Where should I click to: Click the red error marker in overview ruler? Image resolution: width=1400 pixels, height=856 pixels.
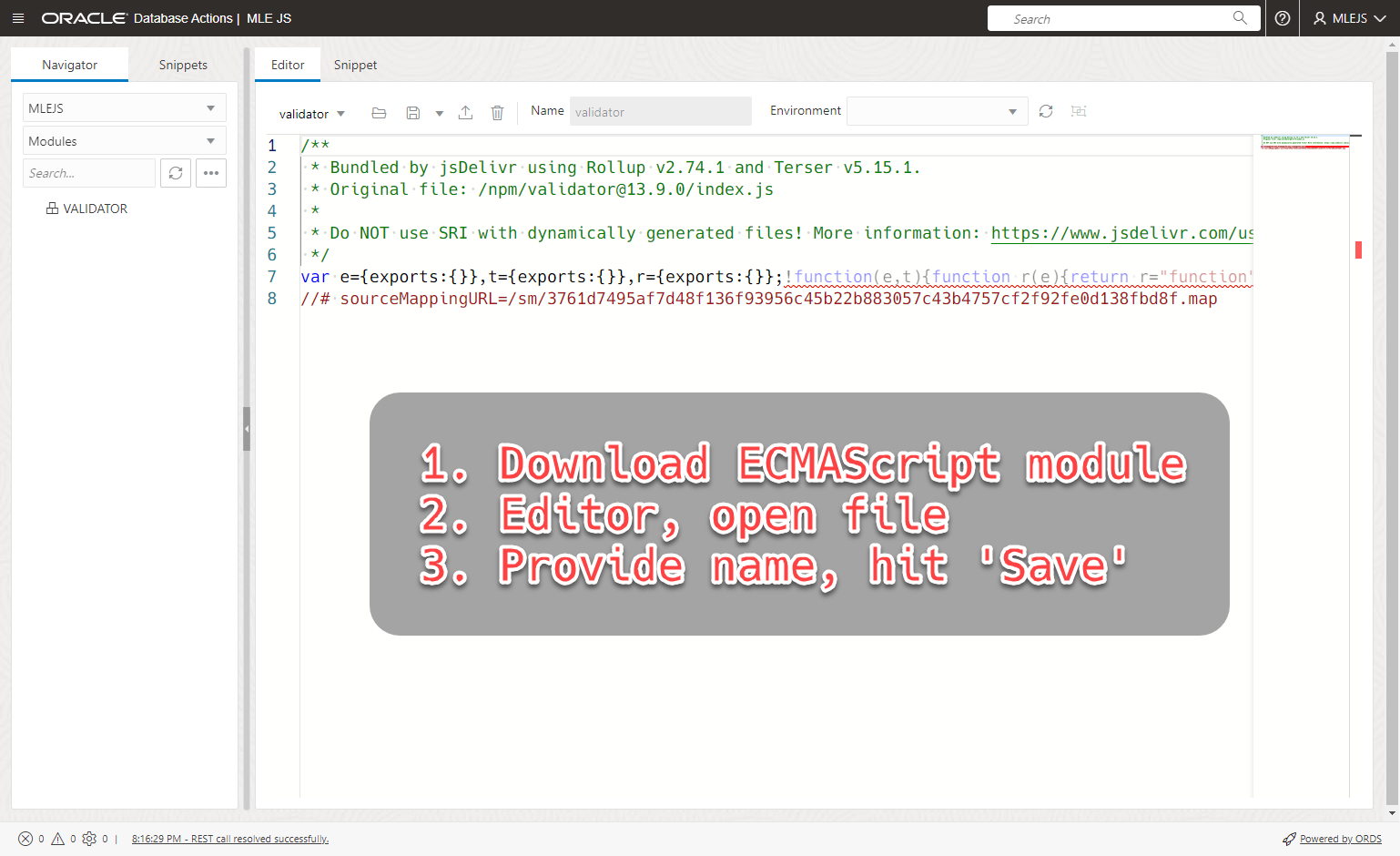coord(1358,250)
